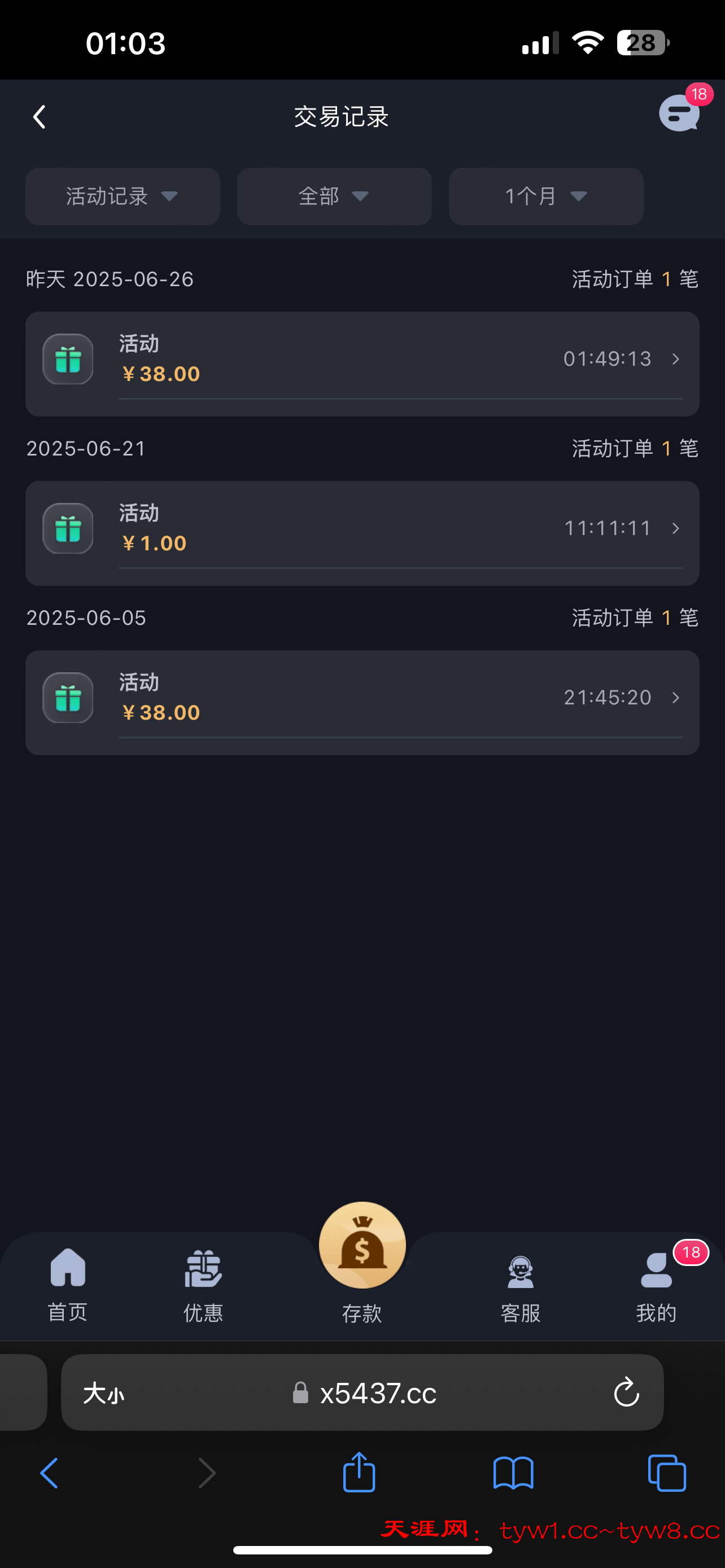
Task: Open the 1个月 time range dropdown
Action: pyautogui.click(x=545, y=196)
